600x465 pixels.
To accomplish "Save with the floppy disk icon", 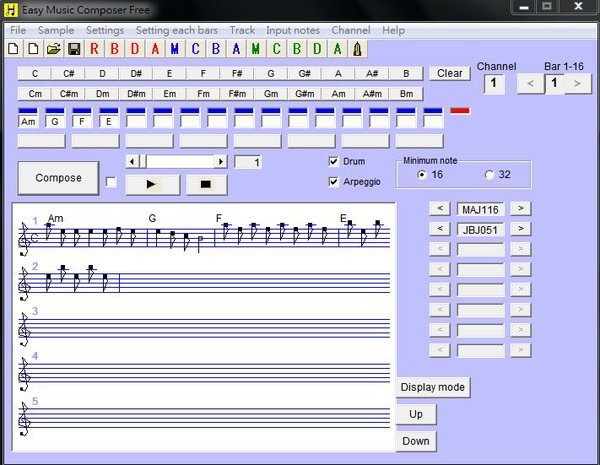I will [x=74, y=49].
